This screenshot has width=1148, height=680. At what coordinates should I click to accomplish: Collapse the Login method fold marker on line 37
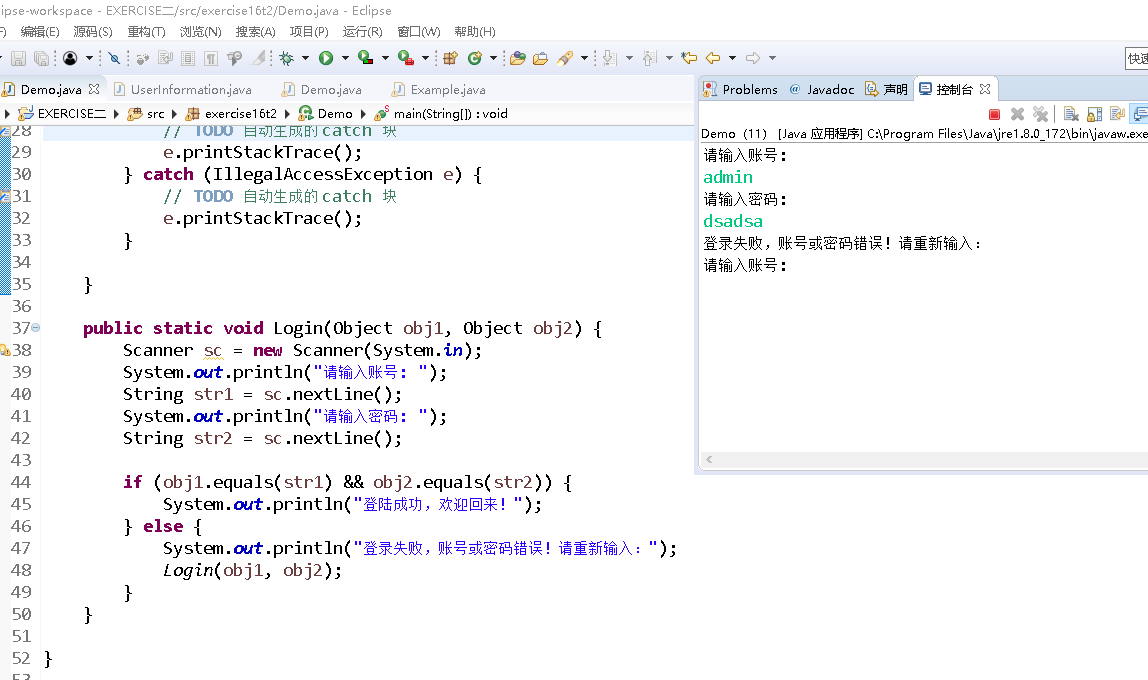pyautogui.click(x=36, y=328)
